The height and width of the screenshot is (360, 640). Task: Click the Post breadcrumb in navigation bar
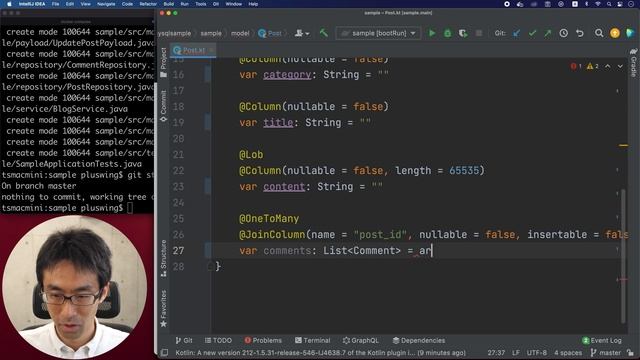[x=270, y=33]
